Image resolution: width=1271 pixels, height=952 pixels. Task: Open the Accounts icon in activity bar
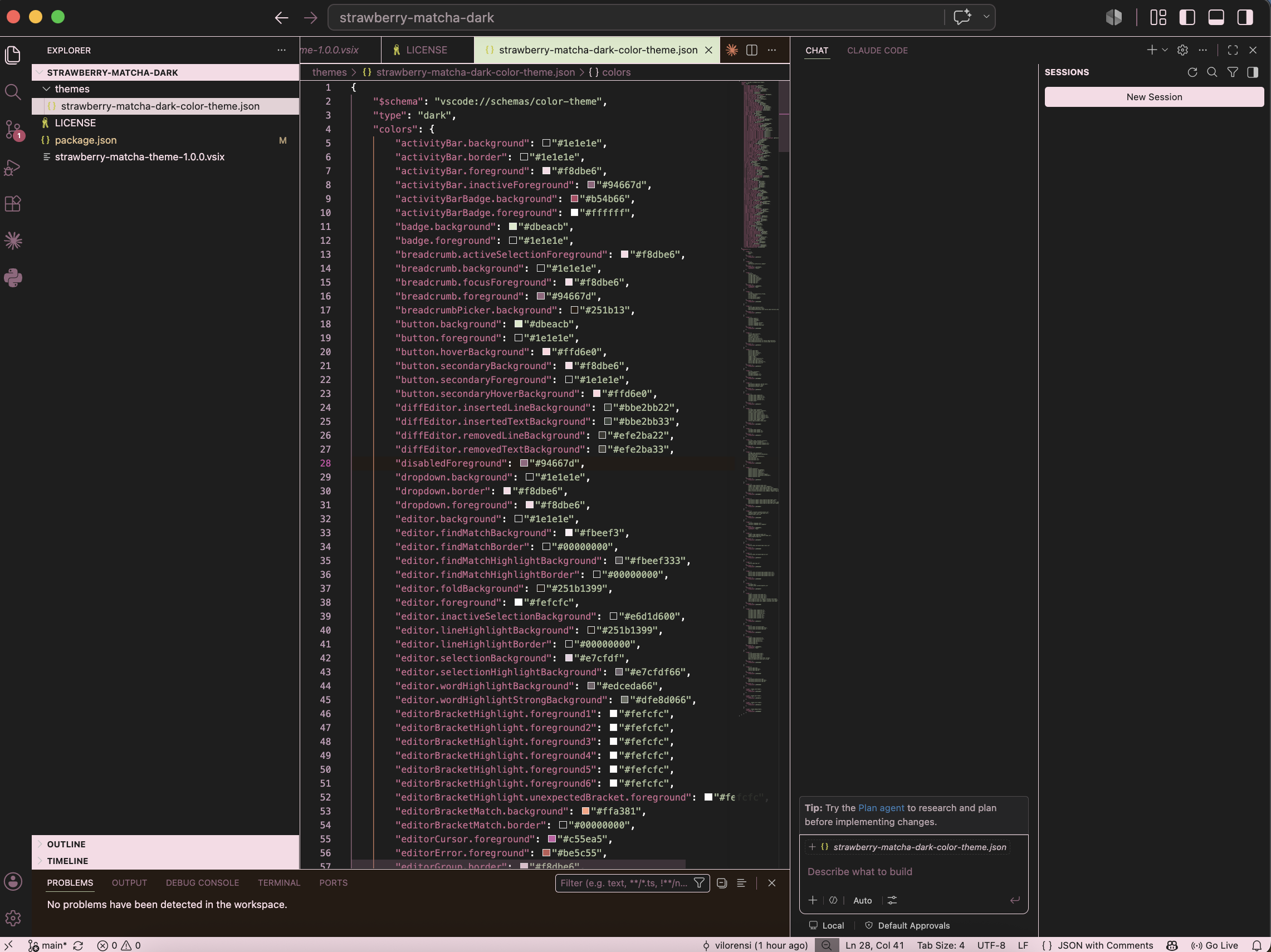[x=13, y=881]
